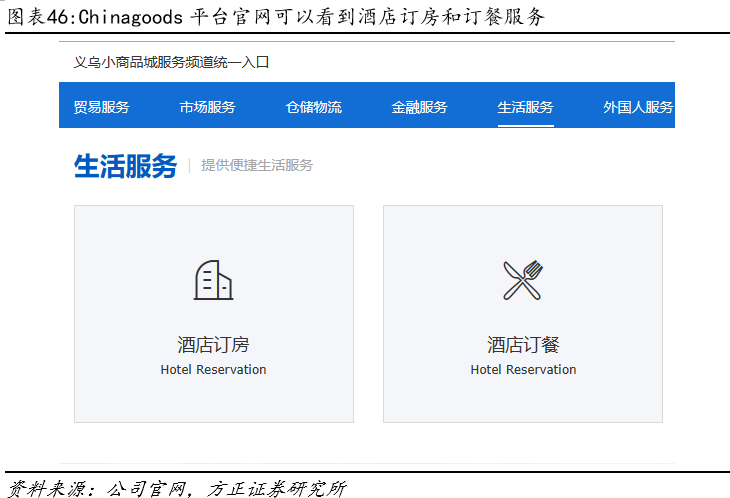730x498 pixels.
Task: Click the 资料来源 source footnote
Action: 177,488
